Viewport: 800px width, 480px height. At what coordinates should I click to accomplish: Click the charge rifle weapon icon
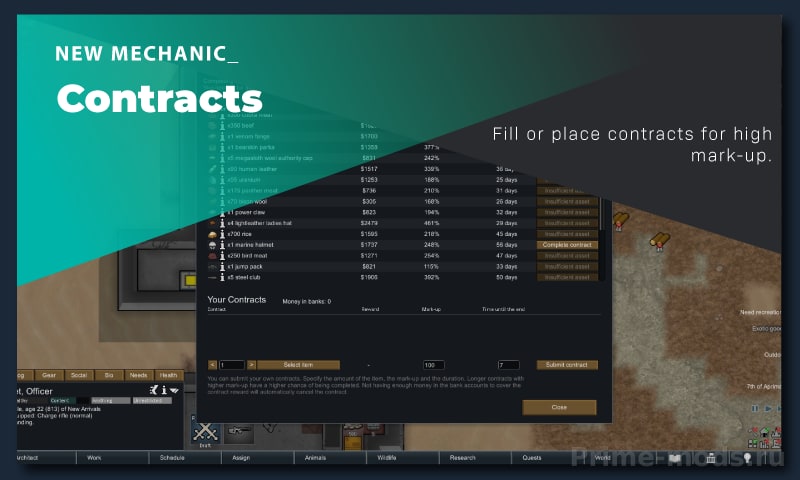[239, 432]
